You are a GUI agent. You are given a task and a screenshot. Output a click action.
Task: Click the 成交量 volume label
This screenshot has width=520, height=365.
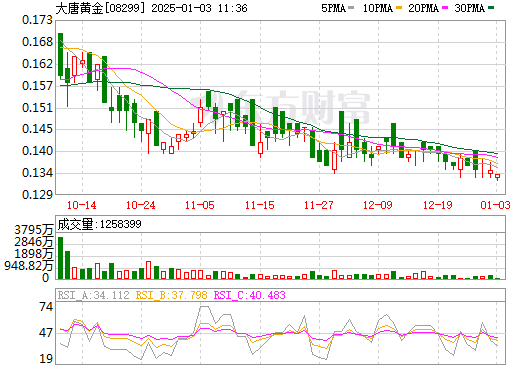point(75,224)
